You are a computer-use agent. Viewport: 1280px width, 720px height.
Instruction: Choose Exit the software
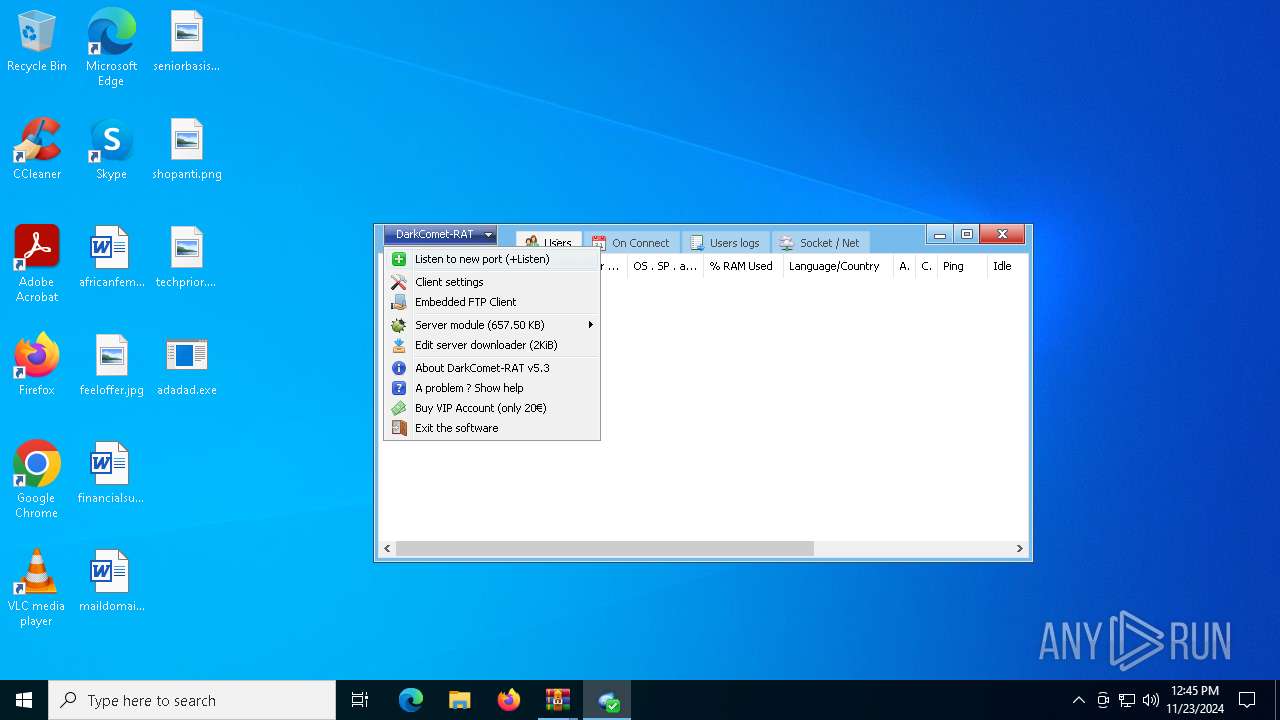[x=492, y=428]
